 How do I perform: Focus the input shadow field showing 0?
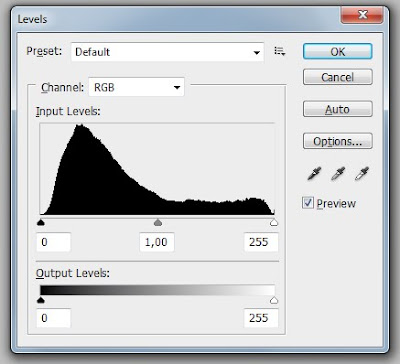pyautogui.click(x=53, y=242)
